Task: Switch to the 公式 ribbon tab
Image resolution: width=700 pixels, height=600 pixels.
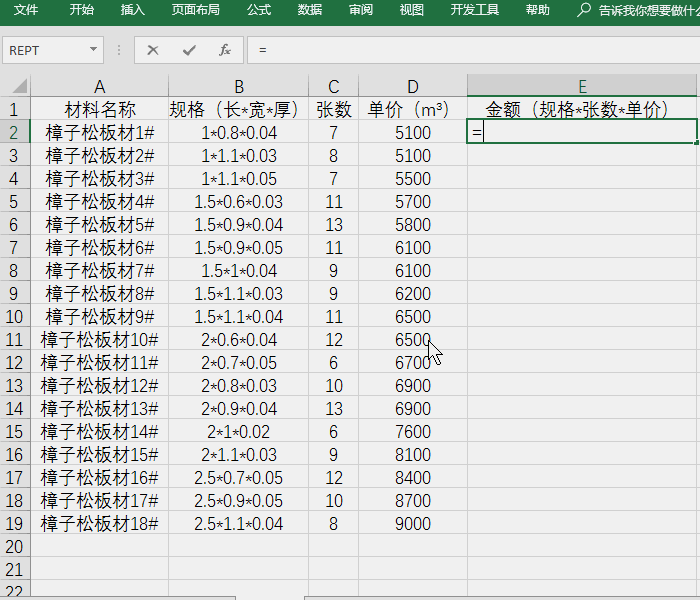Action: coord(259,10)
